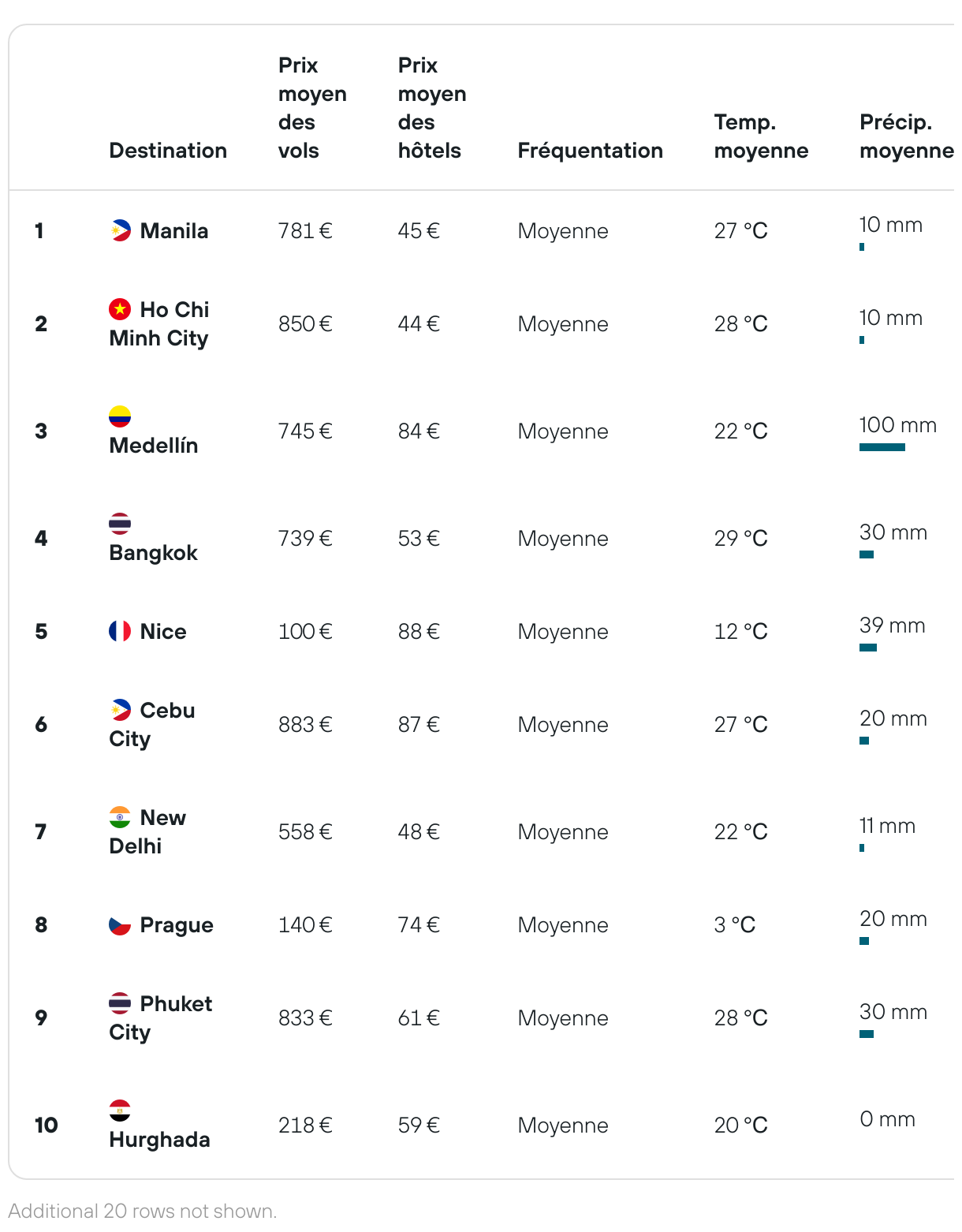Screen dimensions: 962x1232
Task: Click the Egypt flag icon above Hurghada
Action: click(120, 1111)
